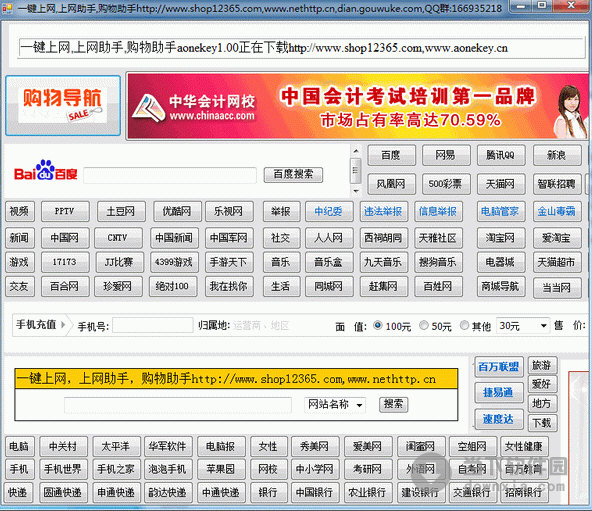The height and width of the screenshot is (511, 592).
Task: Click the app icon in title bar
Action: pos(7,8)
